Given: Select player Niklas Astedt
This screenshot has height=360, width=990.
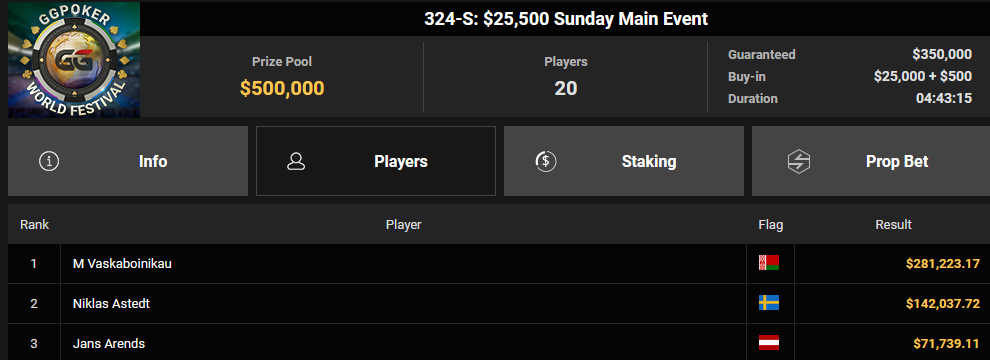Looking at the screenshot, I should [x=111, y=304].
